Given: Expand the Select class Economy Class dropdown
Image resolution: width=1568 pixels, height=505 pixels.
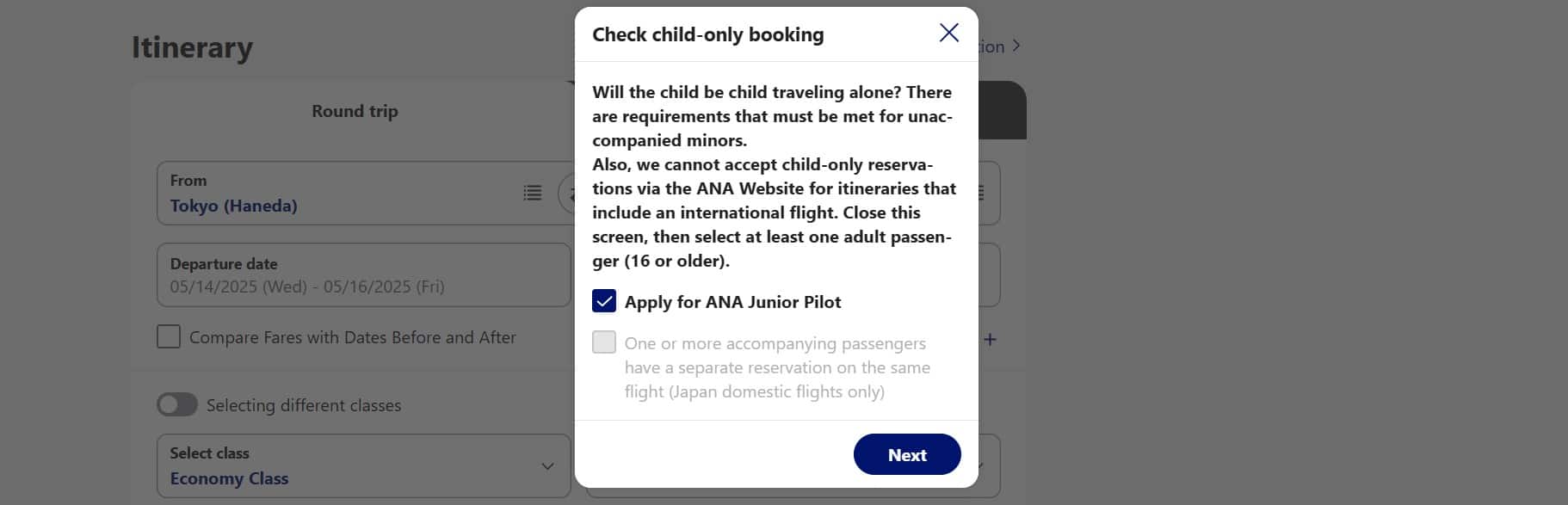Looking at the screenshot, I should click(x=363, y=465).
